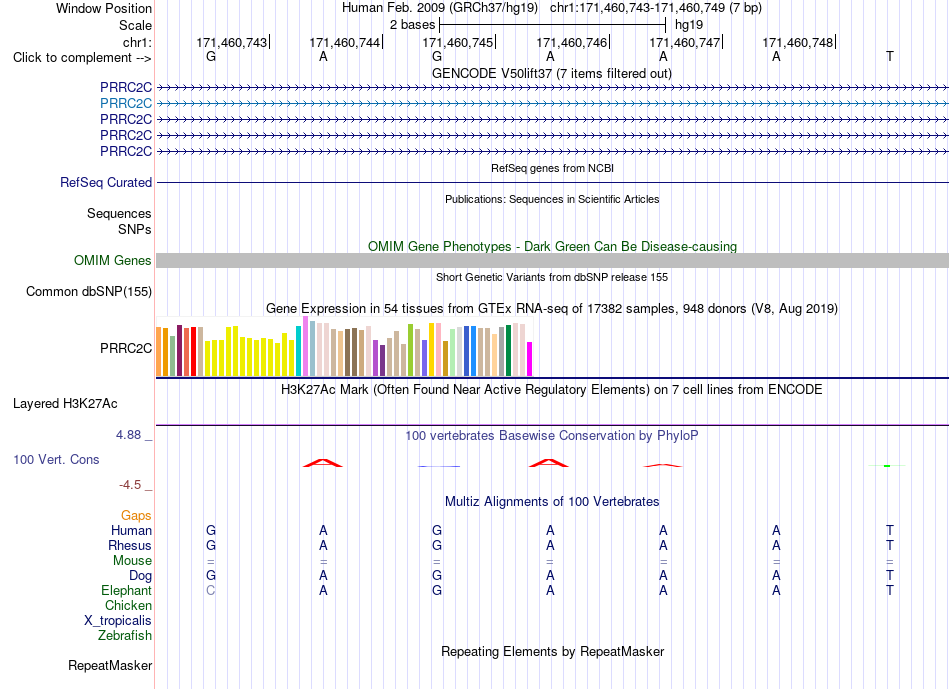Viewport: 950px width, 689px height.
Task: Click the T base in the top sequence row
Action: (x=889, y=56)
